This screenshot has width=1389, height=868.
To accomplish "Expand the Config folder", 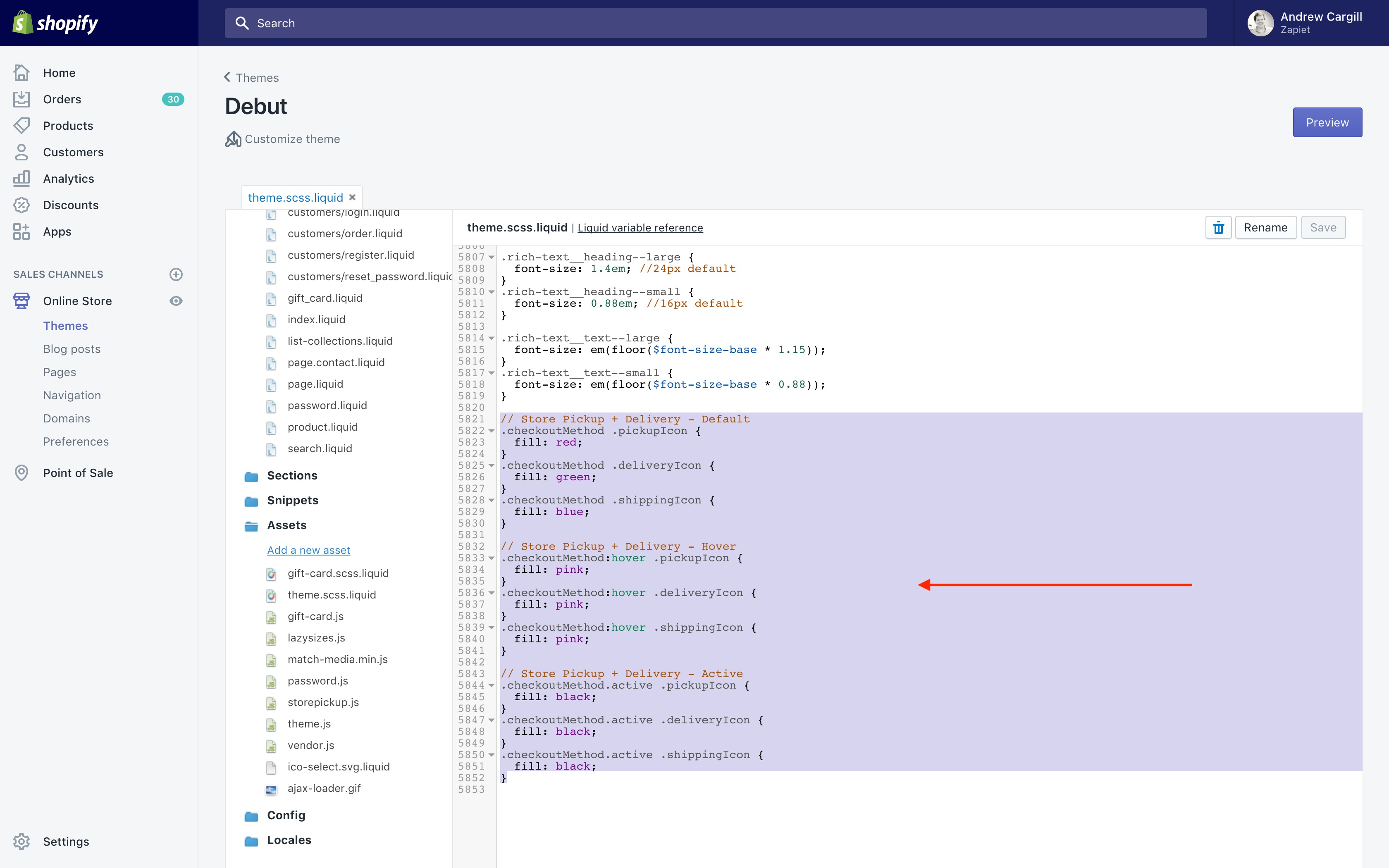I will (x=286, y=815).
